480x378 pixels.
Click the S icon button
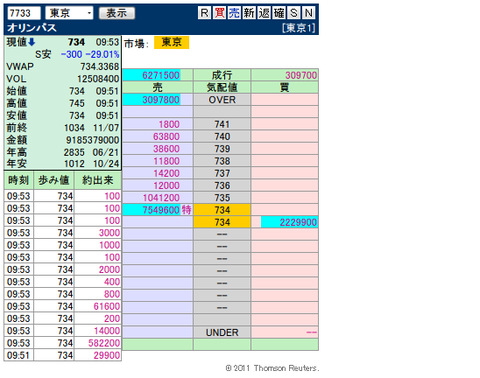pos(294,13)
